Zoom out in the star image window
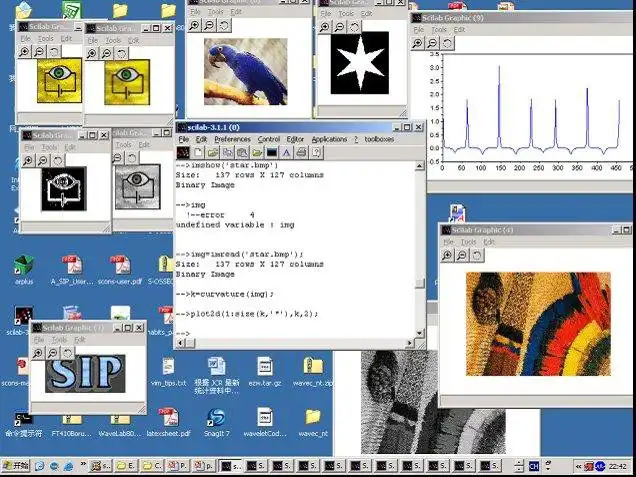636x477 pixels. click(x=339, y=27)
